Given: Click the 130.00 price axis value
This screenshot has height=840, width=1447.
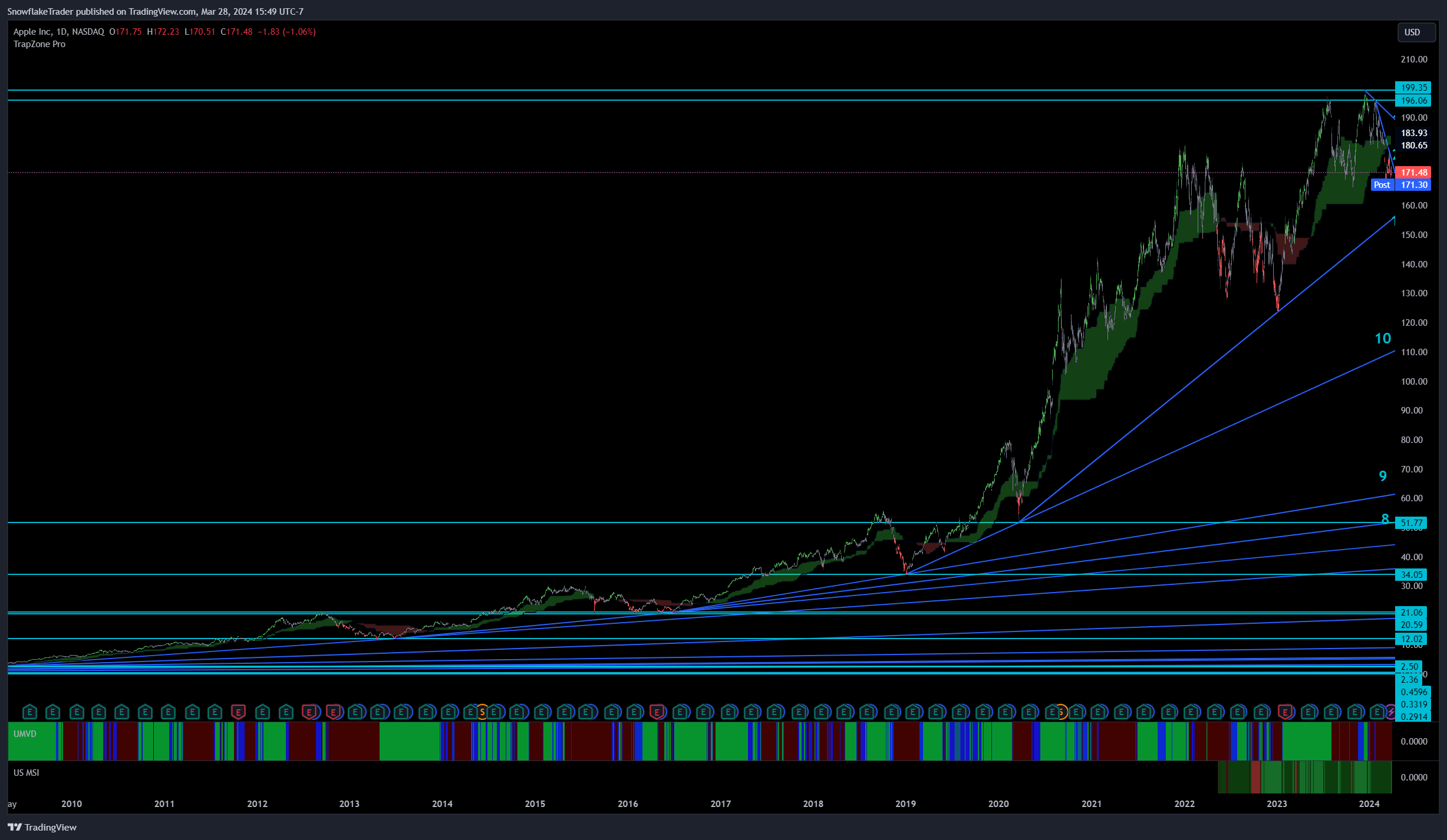Looking at the screenshot, I should [x=1414, y=293].
